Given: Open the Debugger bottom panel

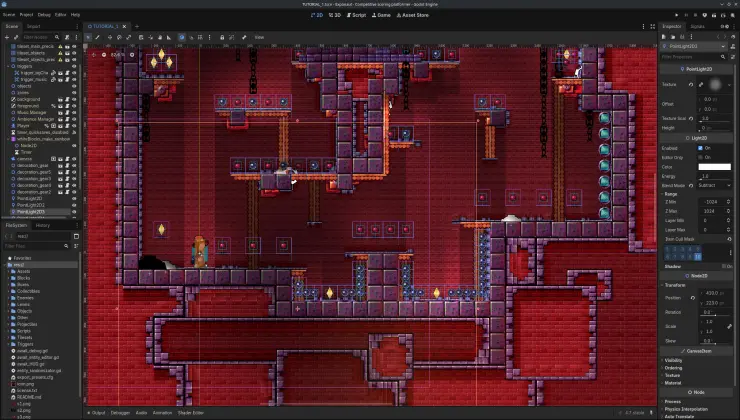Looking at the screenshot, I should click(x=120, y=412).
